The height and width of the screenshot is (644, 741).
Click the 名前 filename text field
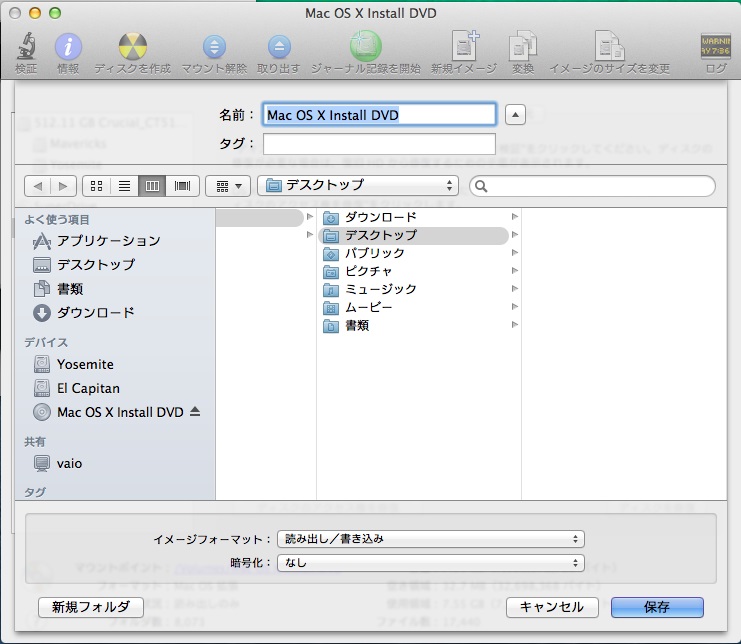pyautogui.click(x=379, y=114)
